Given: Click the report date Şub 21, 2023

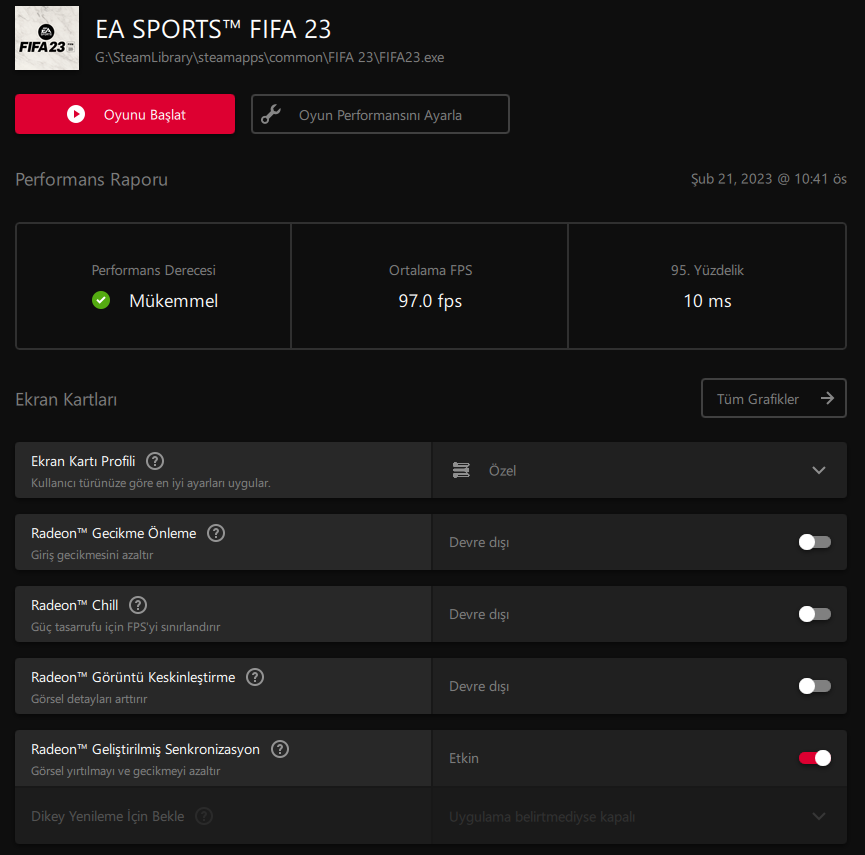Looking at the screenshot, I should 768,179.
